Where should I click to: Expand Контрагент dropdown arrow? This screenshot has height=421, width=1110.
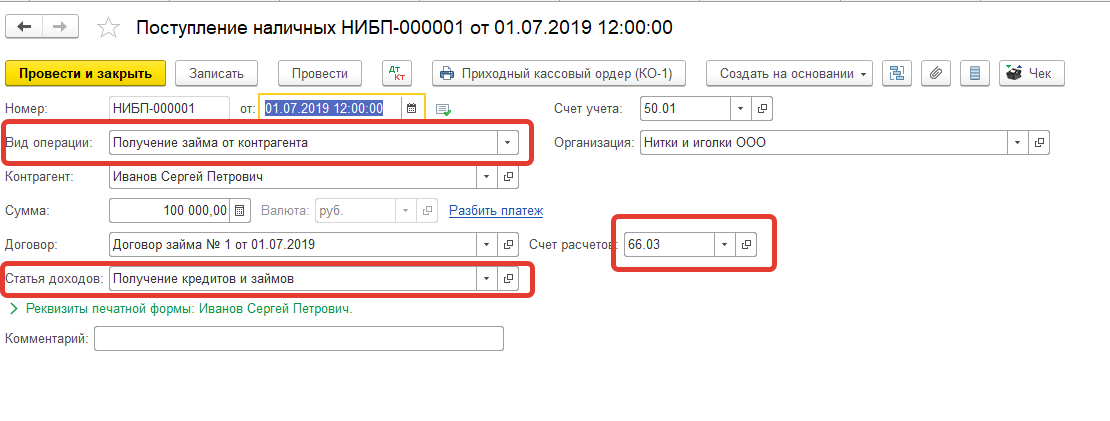(x=487, y=176)
